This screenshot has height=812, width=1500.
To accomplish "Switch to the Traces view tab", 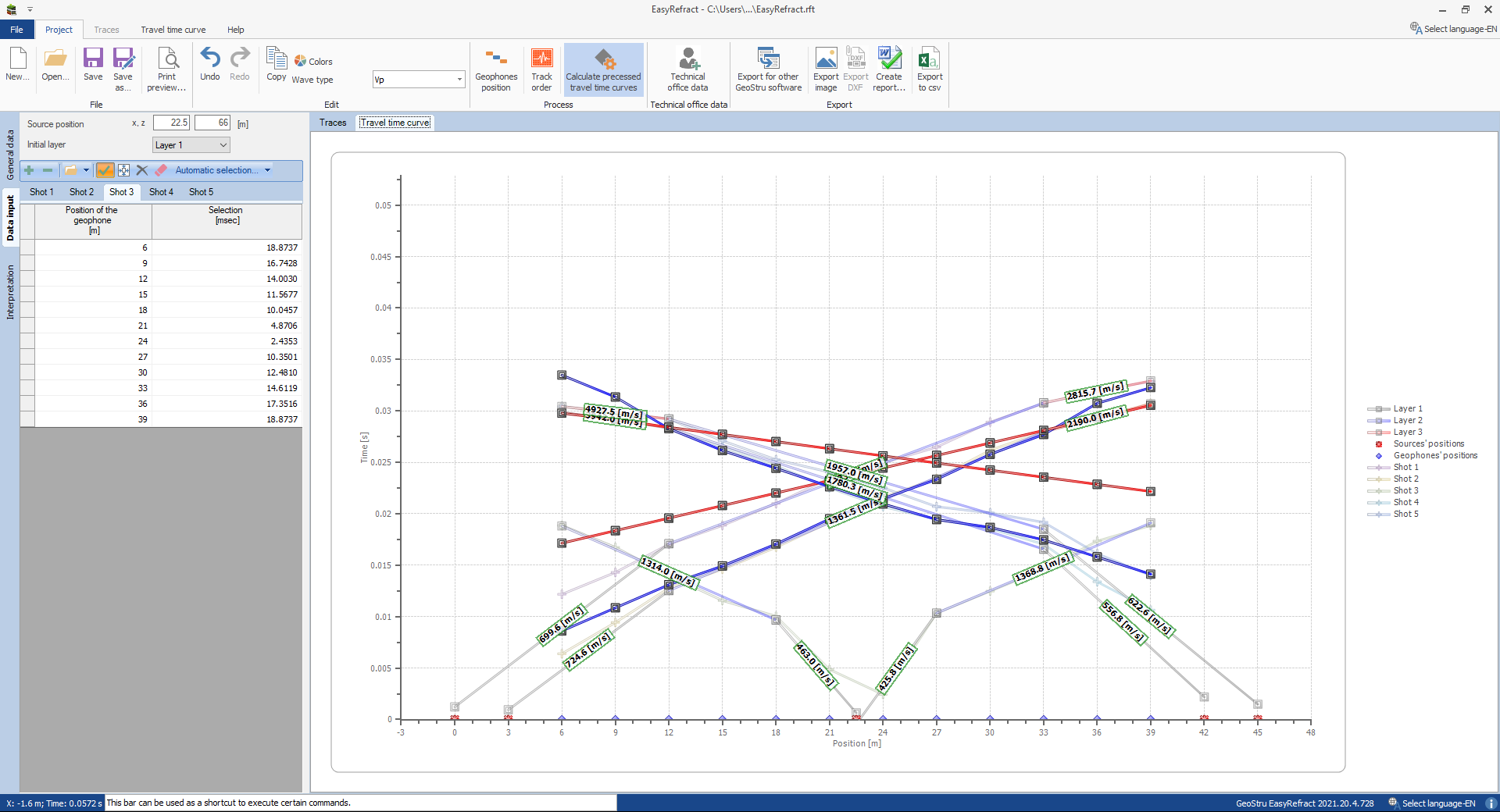I will coord(333,123).
